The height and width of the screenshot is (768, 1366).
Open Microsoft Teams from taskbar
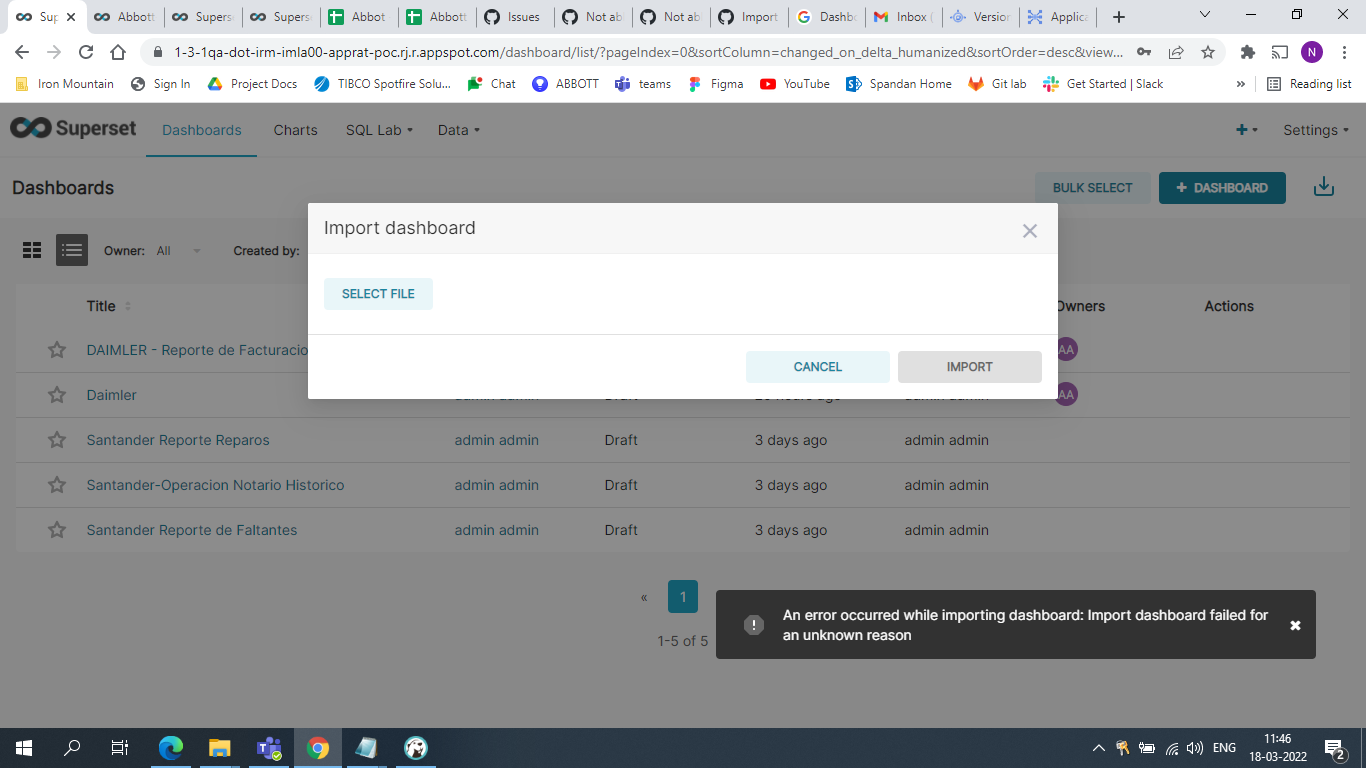(x=269, y=748)
